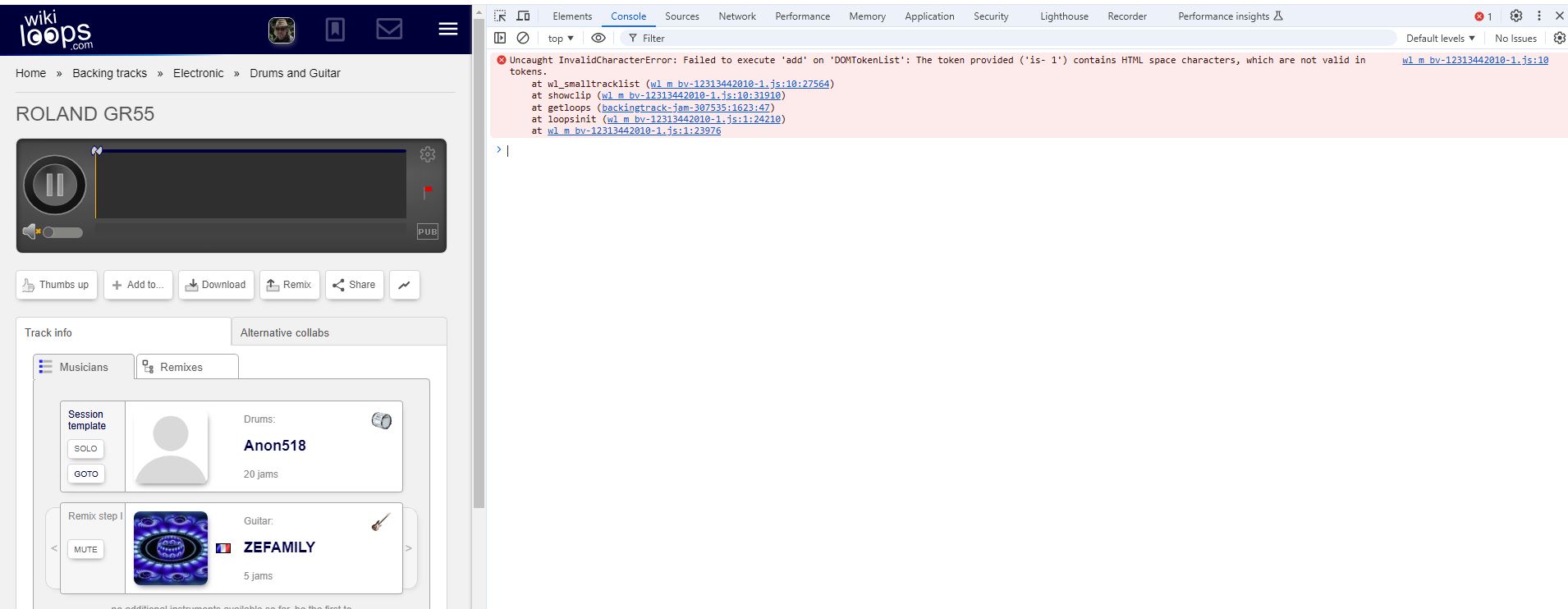Open the DevTools Network tab
This screenshot has width=1568, height=609.
(x=737, y=16)
